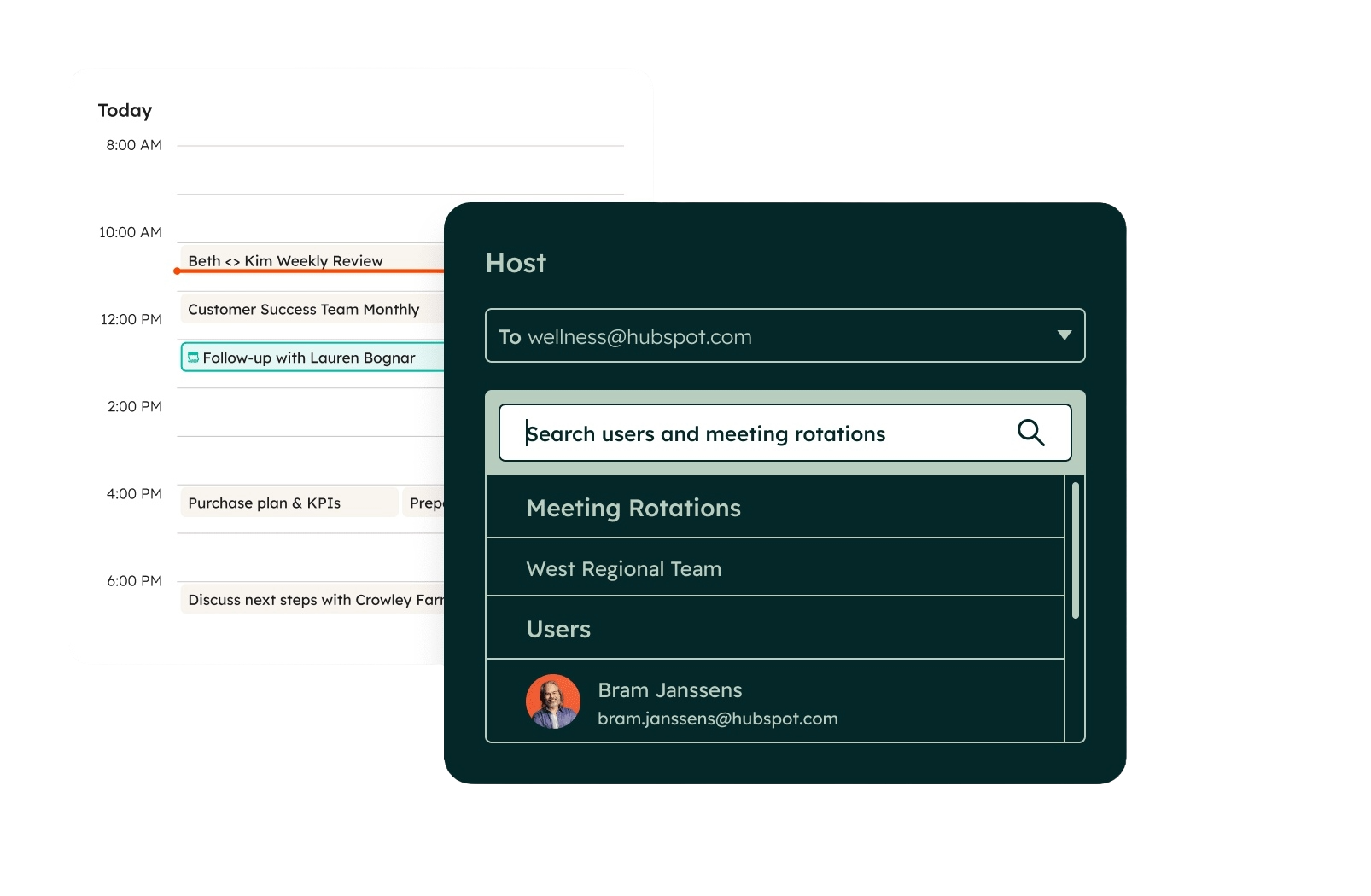Click Bram Janssens's profile avatar

[553, 702]
